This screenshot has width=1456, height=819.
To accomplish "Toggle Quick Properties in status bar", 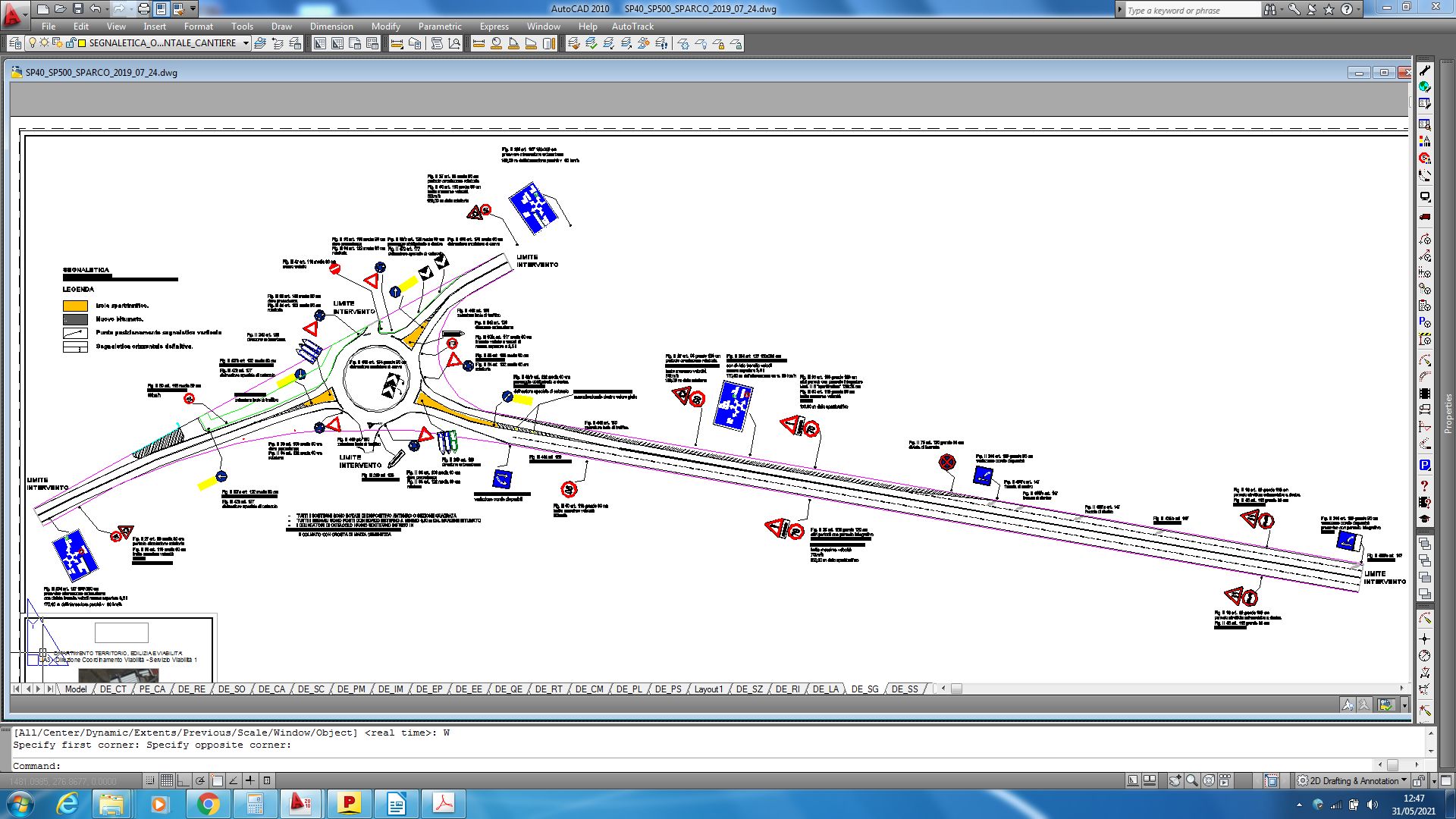I will (267, 780).
